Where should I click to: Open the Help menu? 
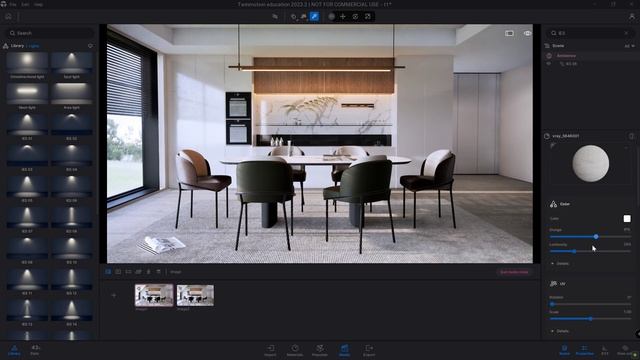[38, 4]
